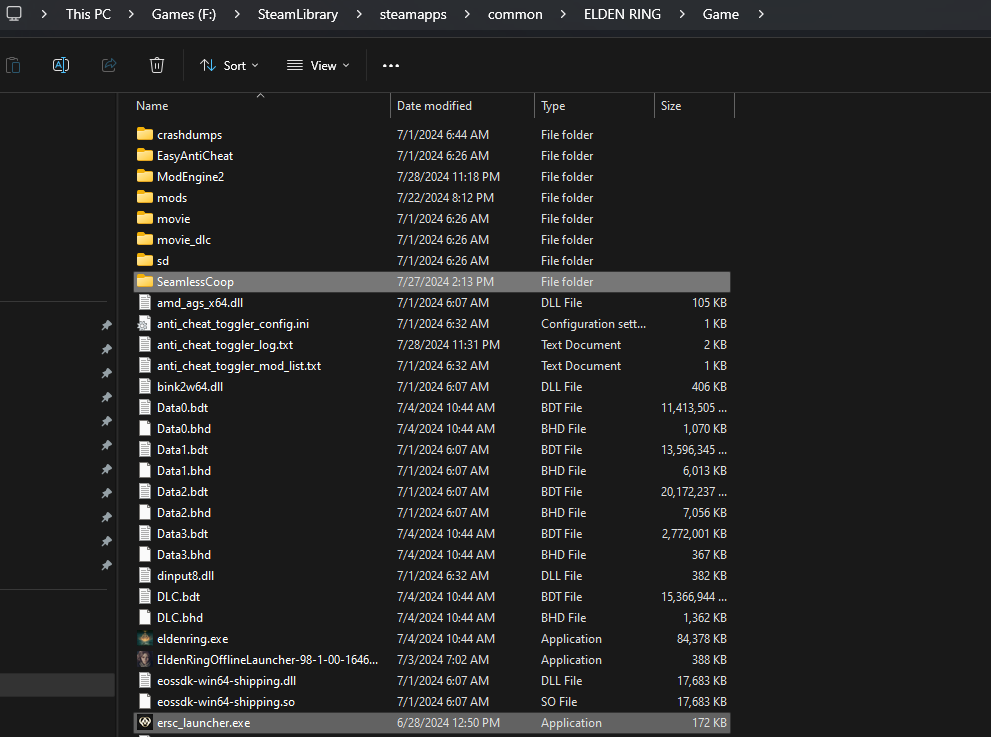This screenshot has height=737, width=991.
Task: Expand chevron after ELDEN RING breadcrumb
Action: (x=682, y=14)
